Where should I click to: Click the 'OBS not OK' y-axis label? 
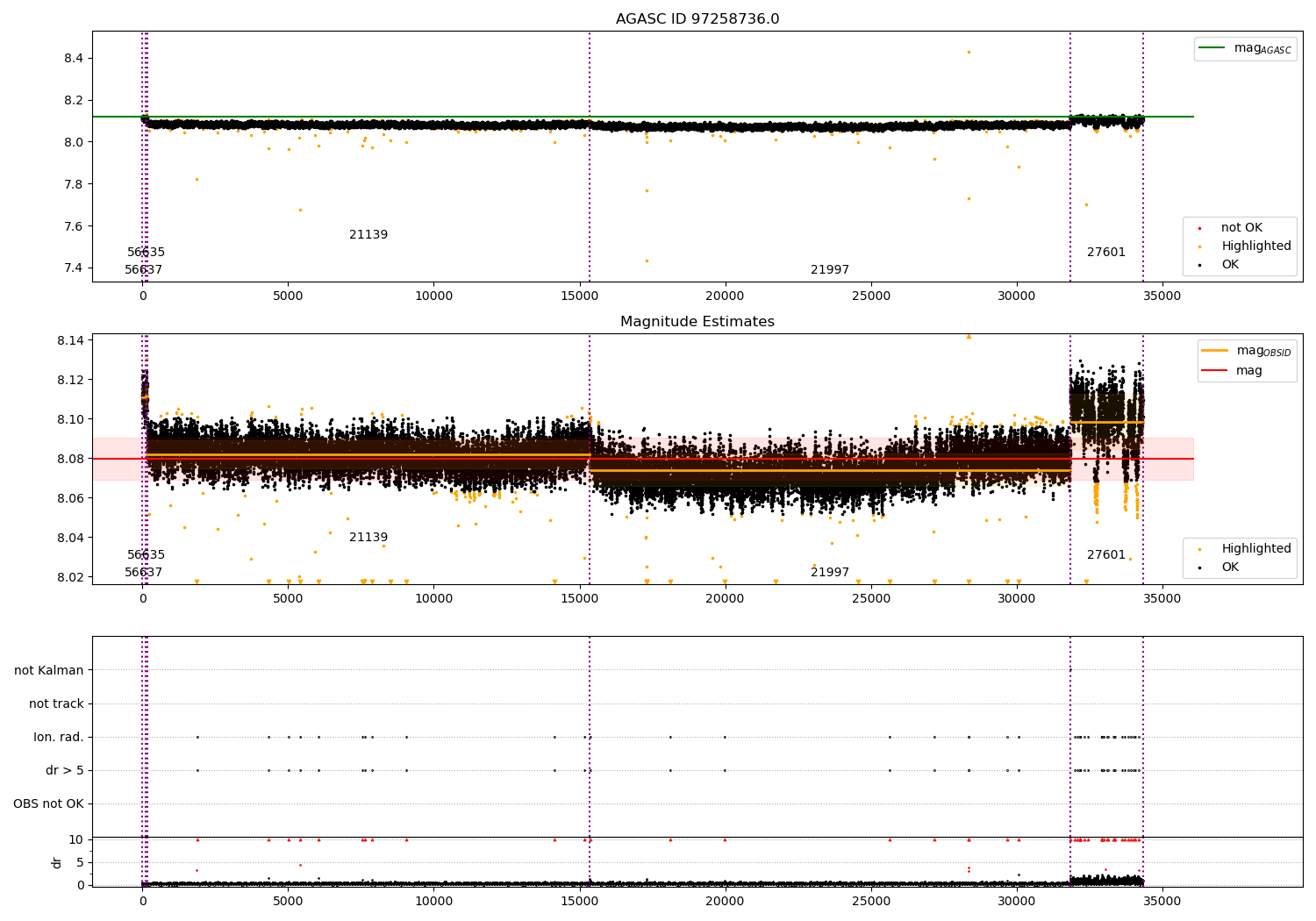click(x=49, y=803)
